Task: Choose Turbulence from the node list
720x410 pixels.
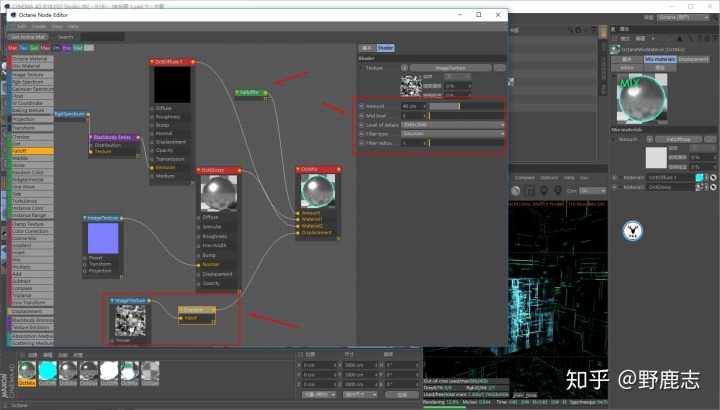Action: click(x=31, y=201)
